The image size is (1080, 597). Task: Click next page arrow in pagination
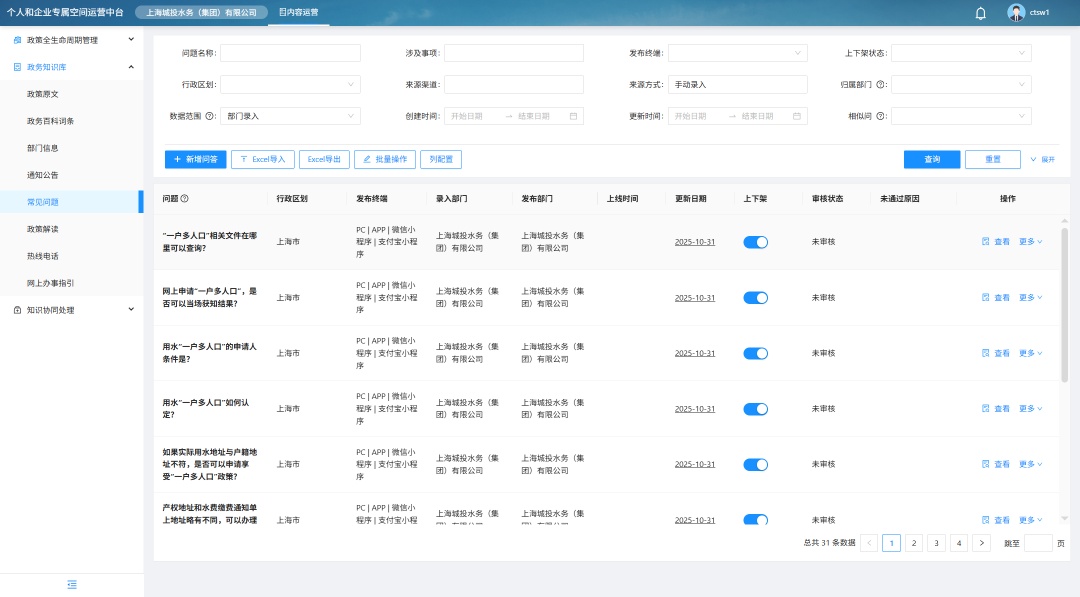pos(981,543)
